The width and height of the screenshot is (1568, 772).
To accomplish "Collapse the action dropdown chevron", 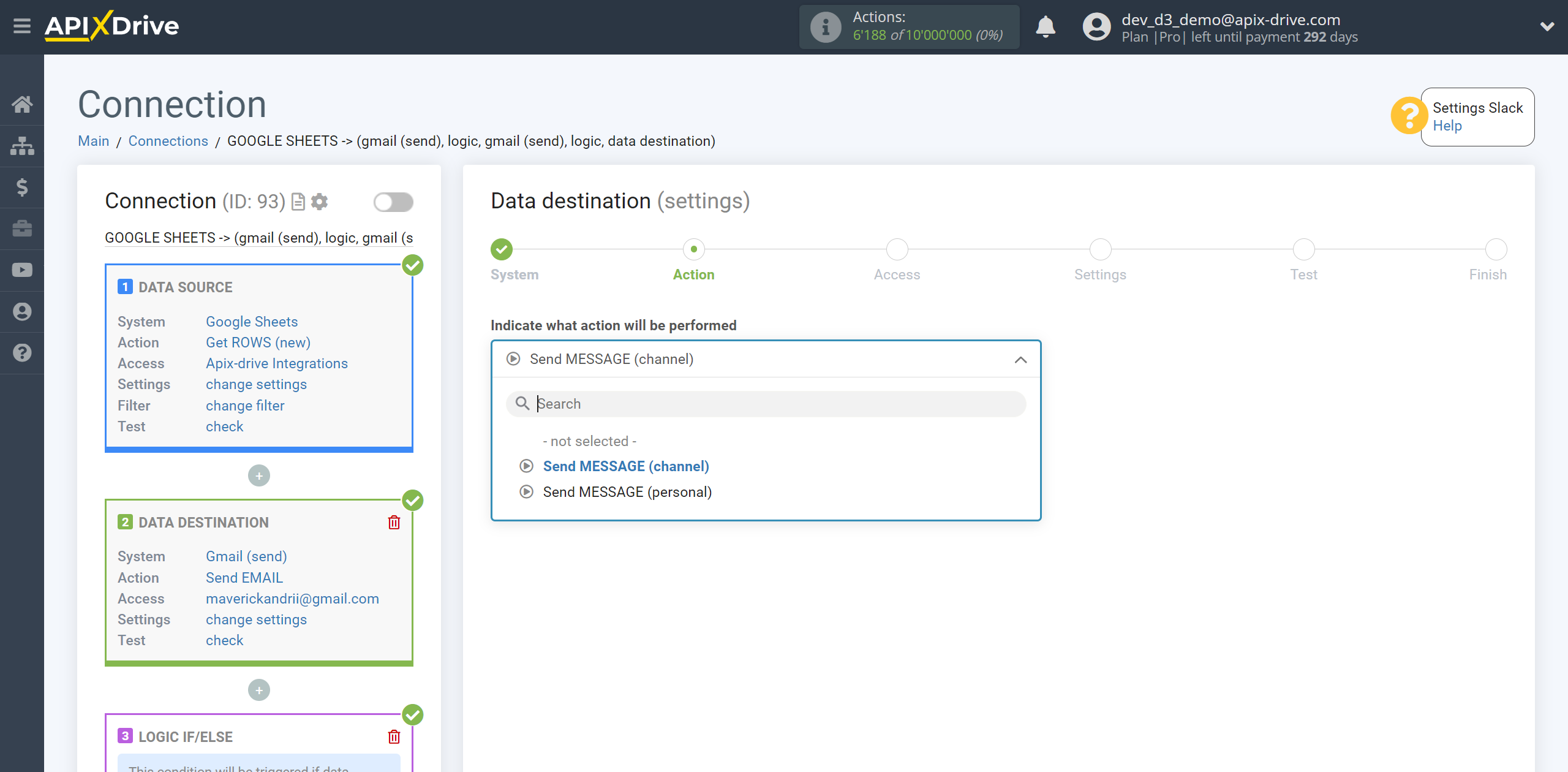I will (1020, 360).
